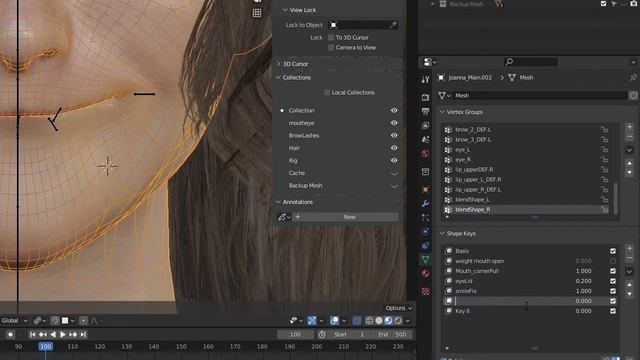
Task: Open the Texture properties tab
Action: click(425, 291)
